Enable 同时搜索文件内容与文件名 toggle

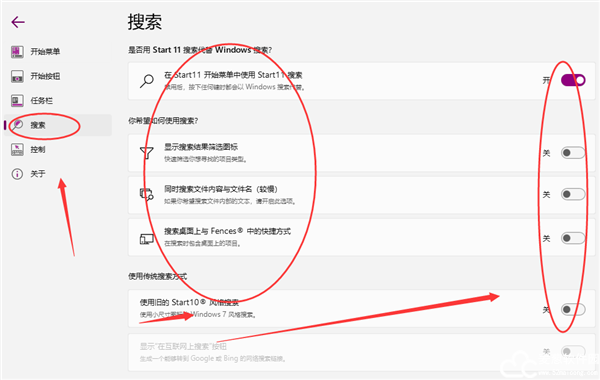573,194
